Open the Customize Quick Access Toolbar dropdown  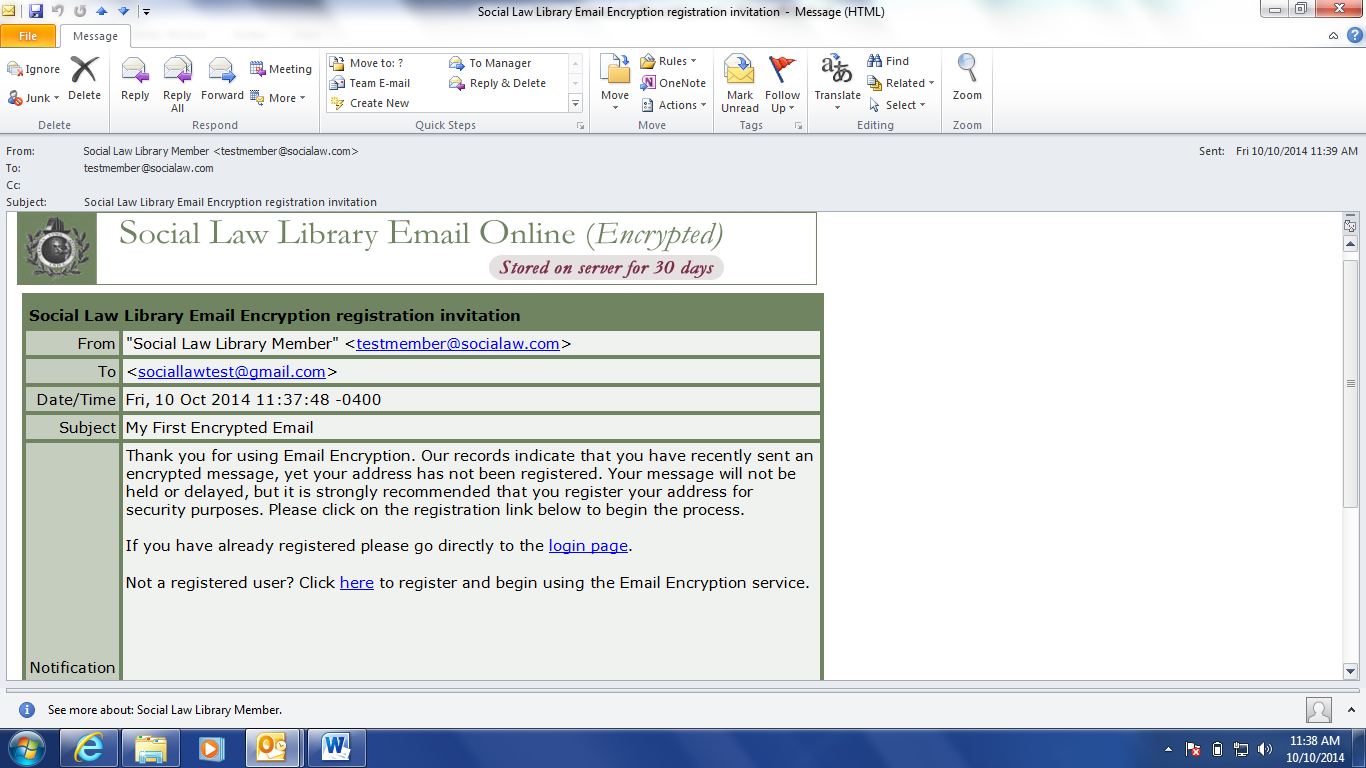(x=146, y=12)
